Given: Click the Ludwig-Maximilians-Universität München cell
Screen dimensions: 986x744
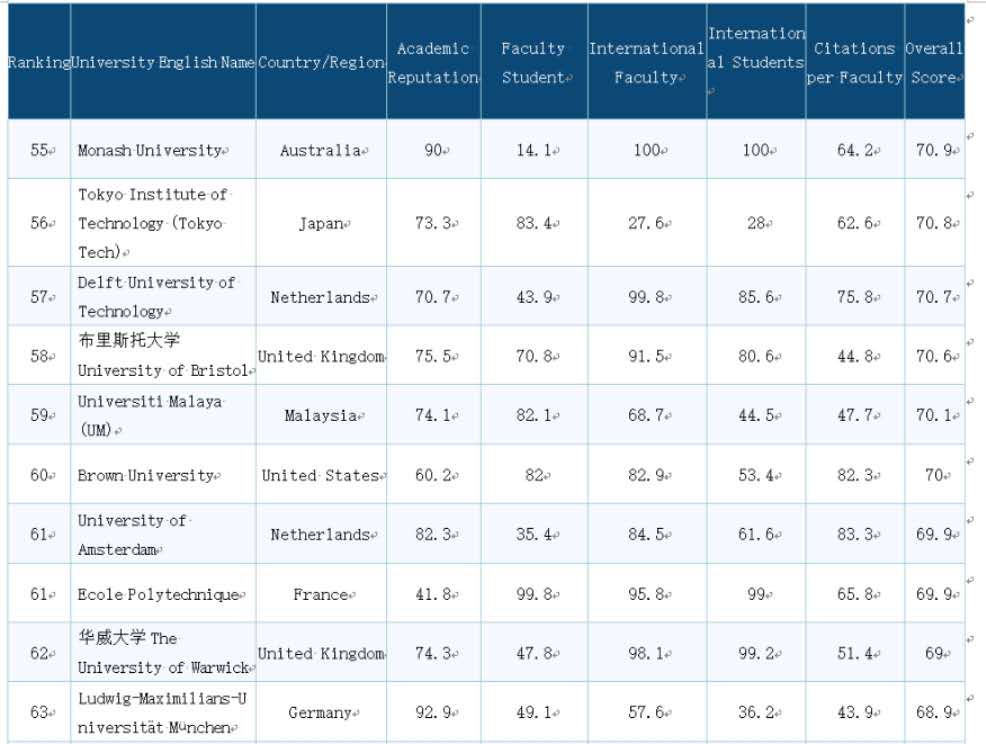Looking at the screenshot, I should pos(162,713).
